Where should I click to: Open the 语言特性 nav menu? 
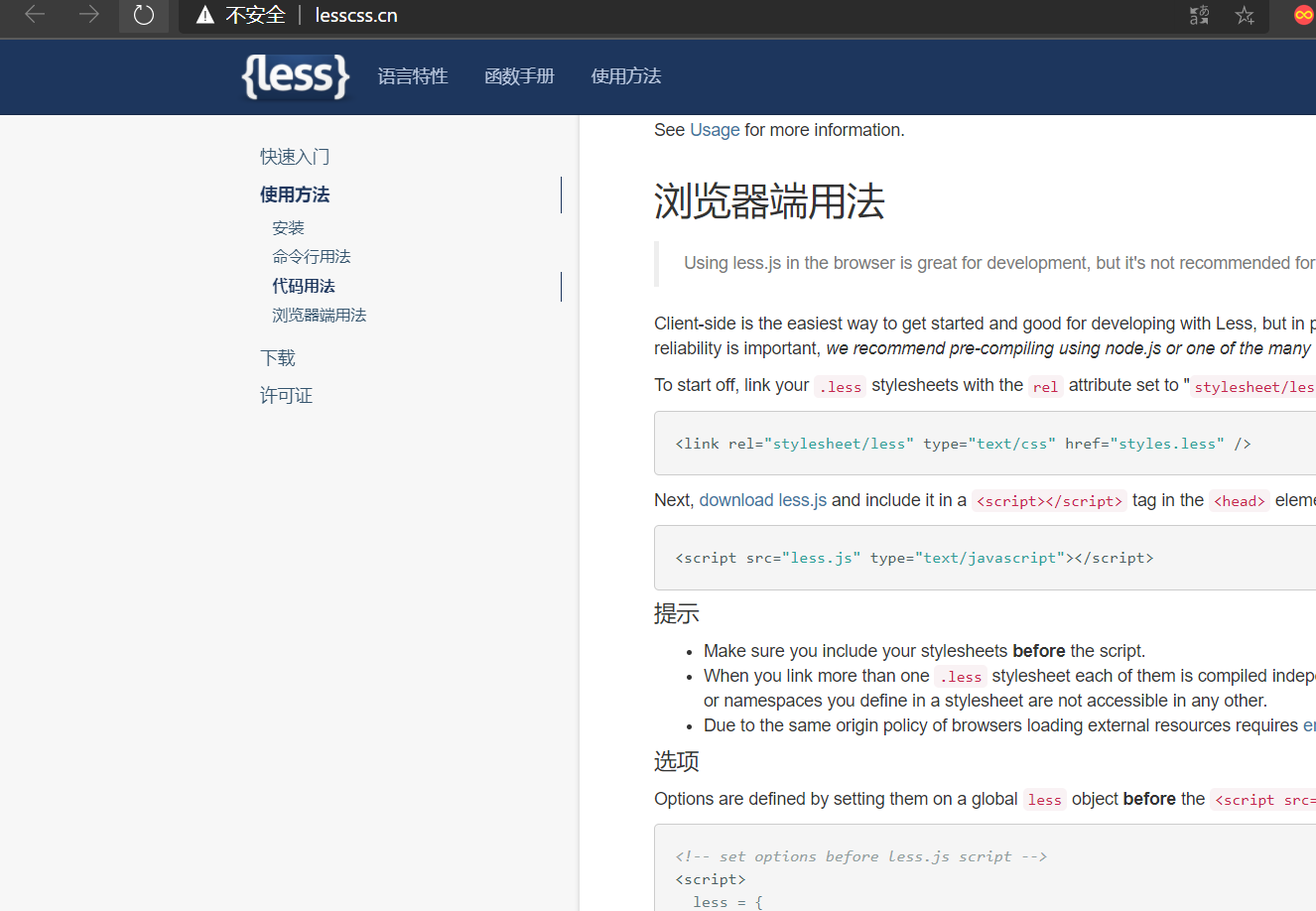(x=413, y=76)
